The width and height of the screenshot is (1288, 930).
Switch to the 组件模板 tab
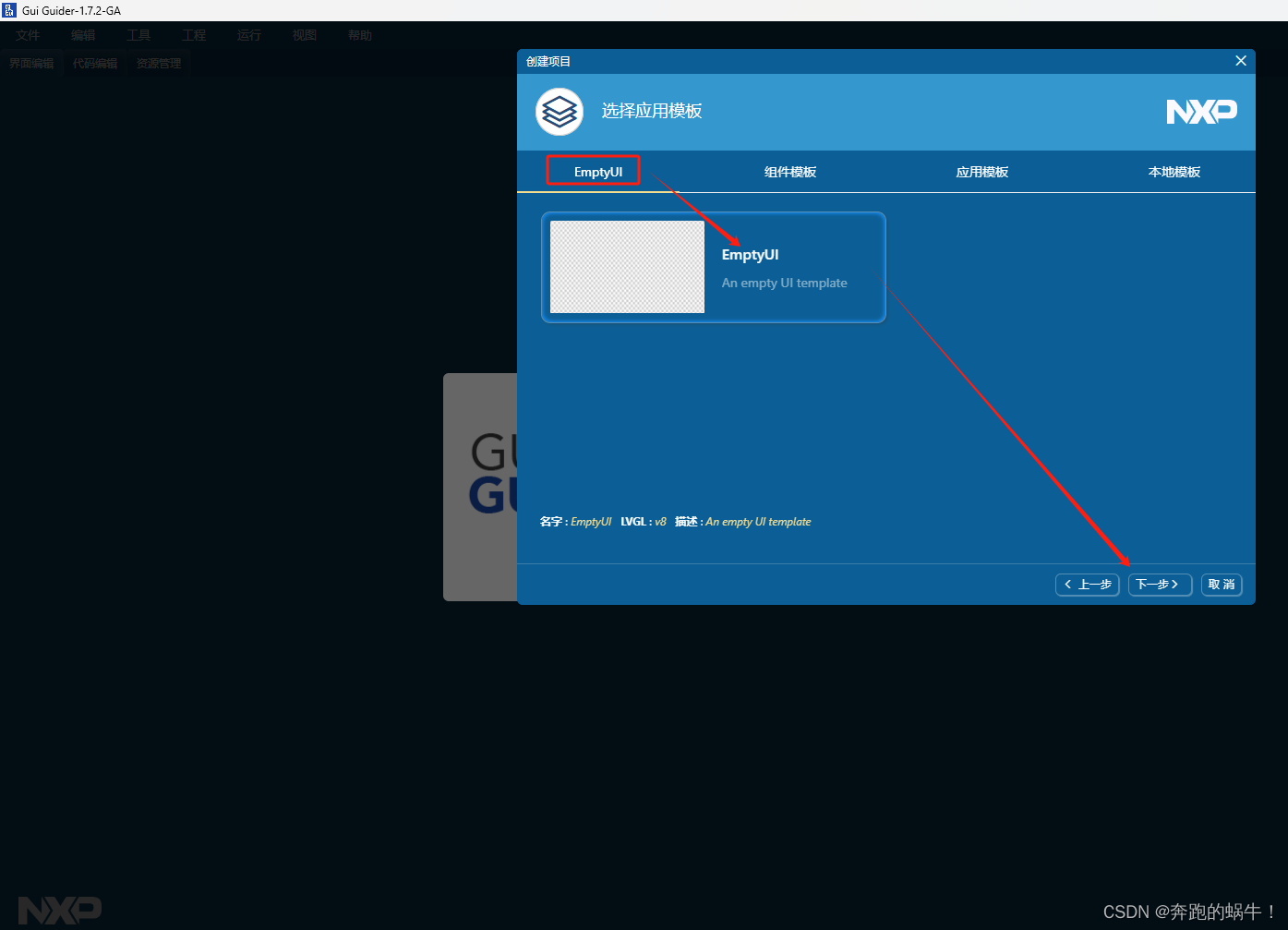[790, 172]
